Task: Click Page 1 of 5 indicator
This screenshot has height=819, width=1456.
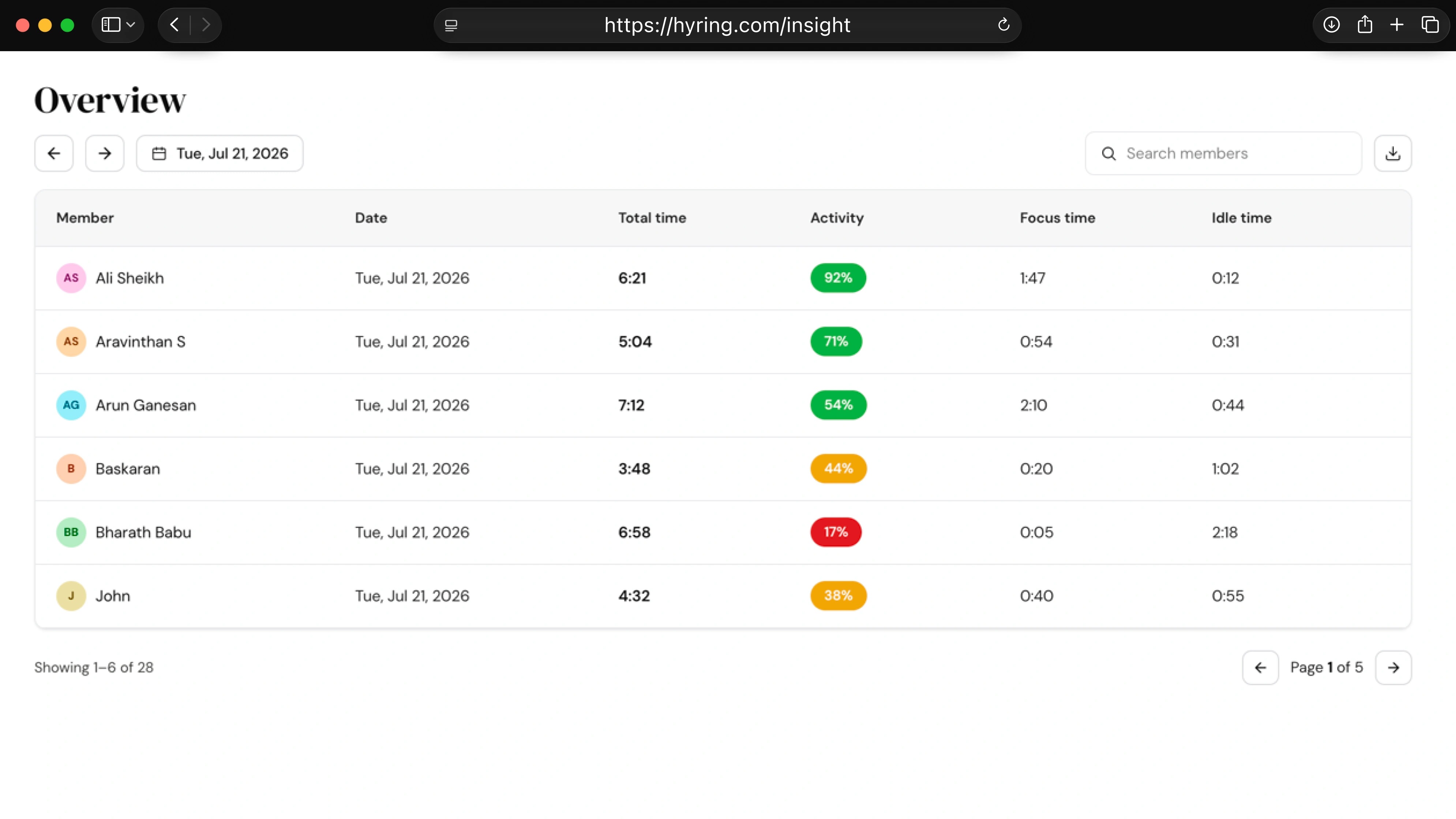Action: (x=1326, y=668)
